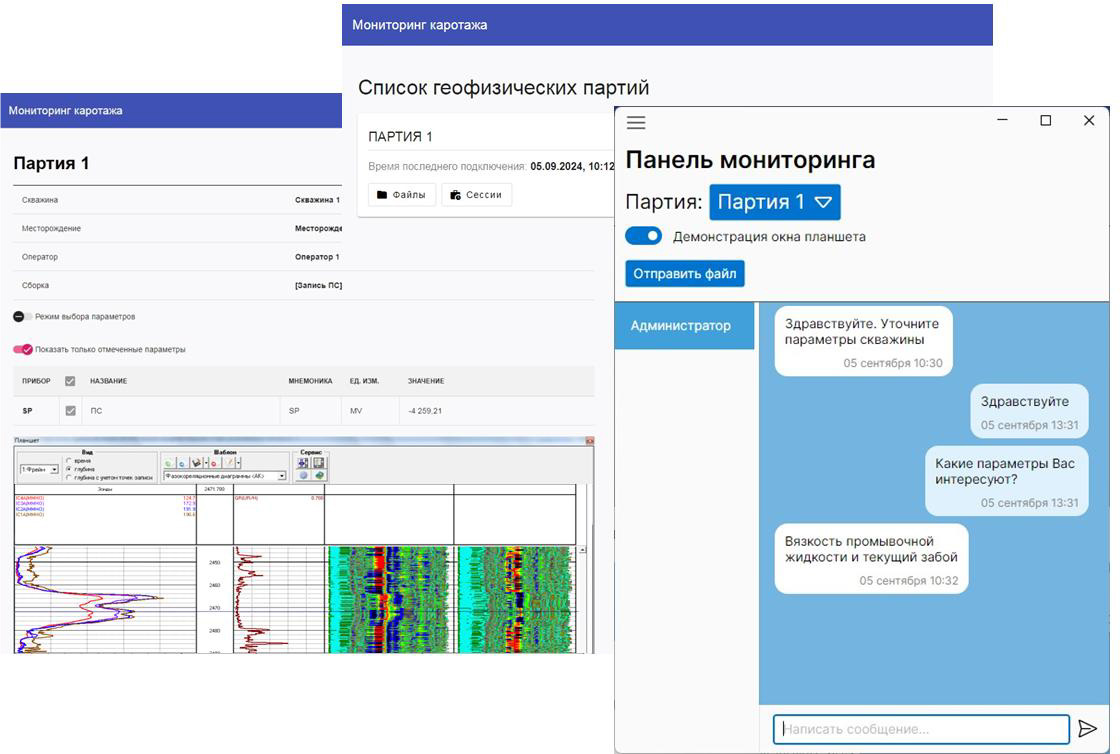Image resolution: width=1120 pixels, height=754 pixels.
Task: Open the 1 Фрейм dropdown
Action: click(x=54, y=469)
